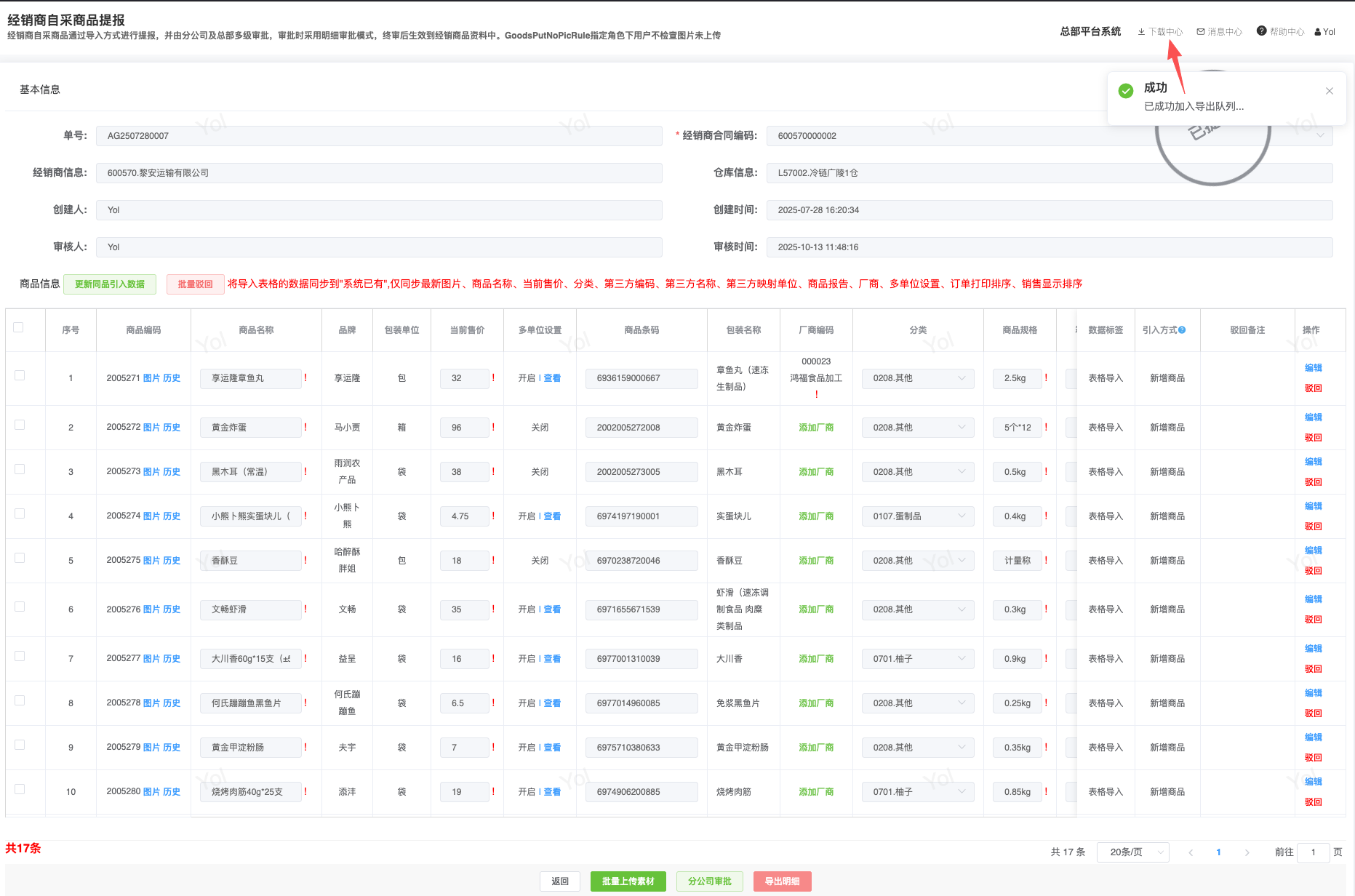Click 添加厂商 link in row 6 文畅虾滑
Screen dimensions: 1355x896
[816, 609]
